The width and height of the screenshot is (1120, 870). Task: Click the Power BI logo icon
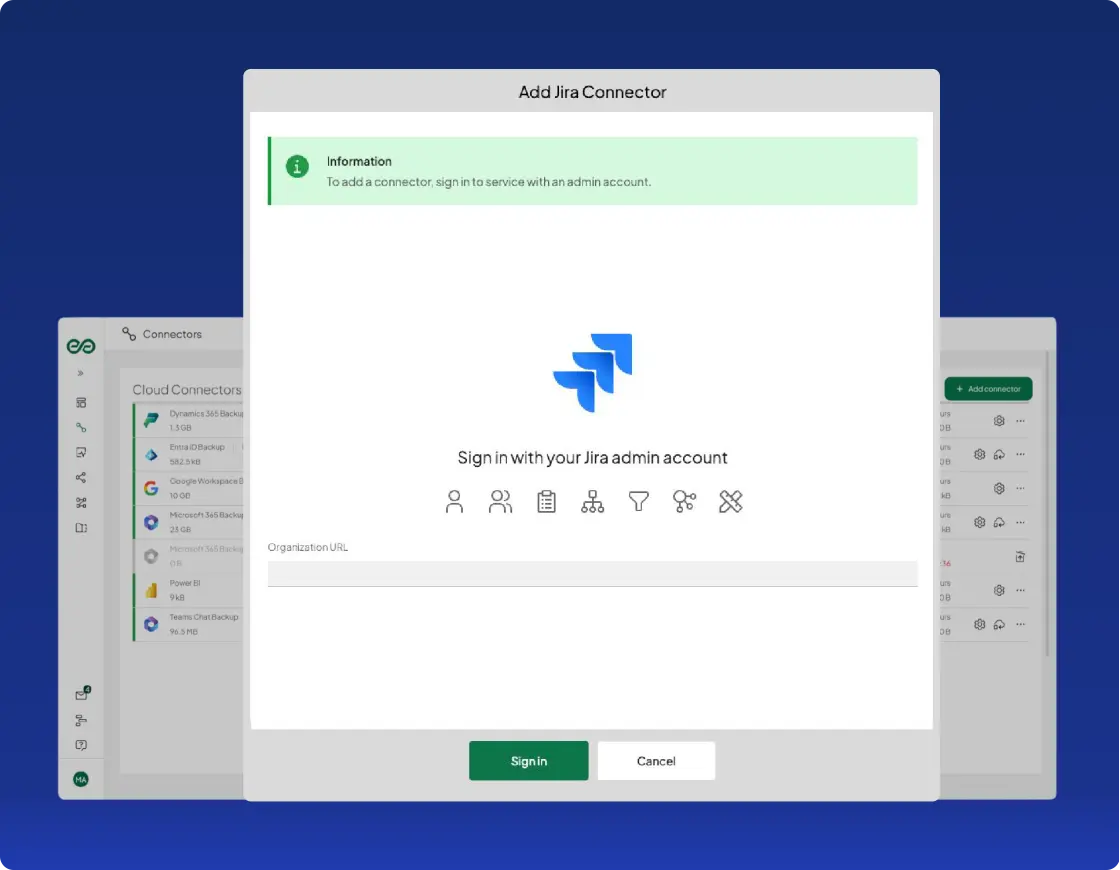tap(151, 590)
